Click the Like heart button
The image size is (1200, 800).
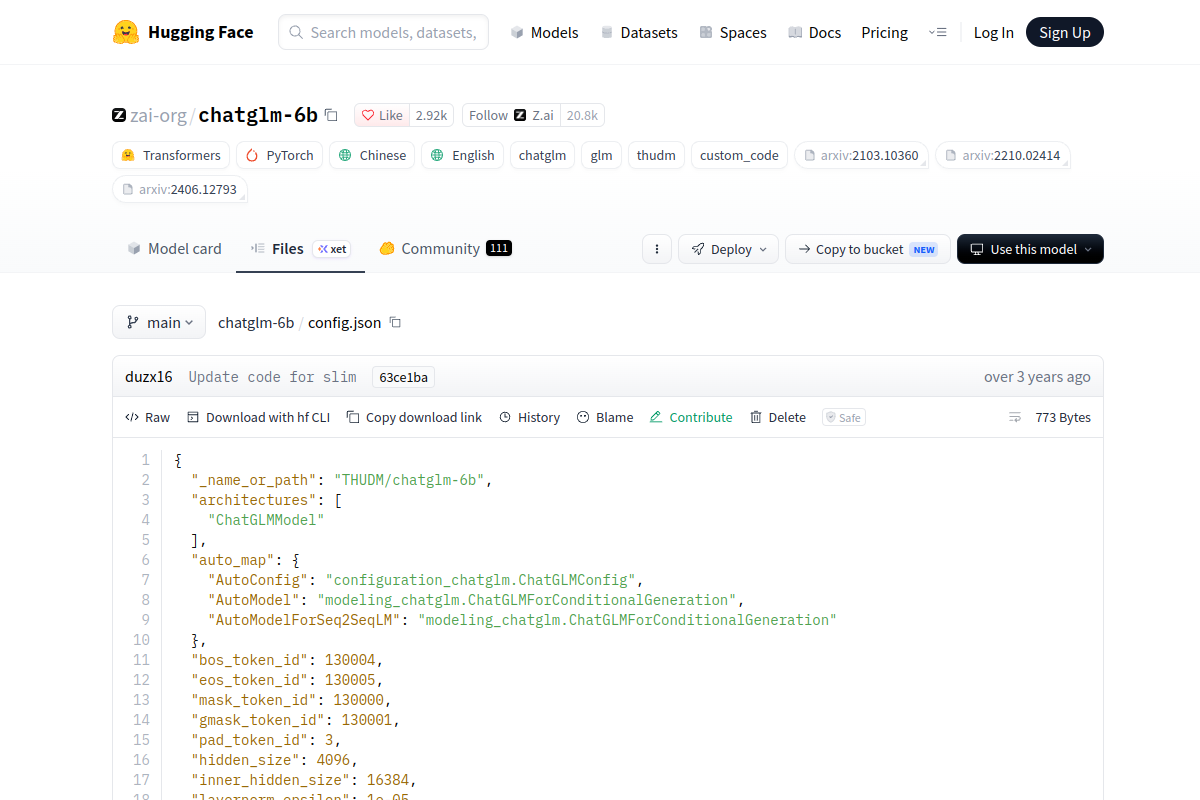(x=382, y=115)
